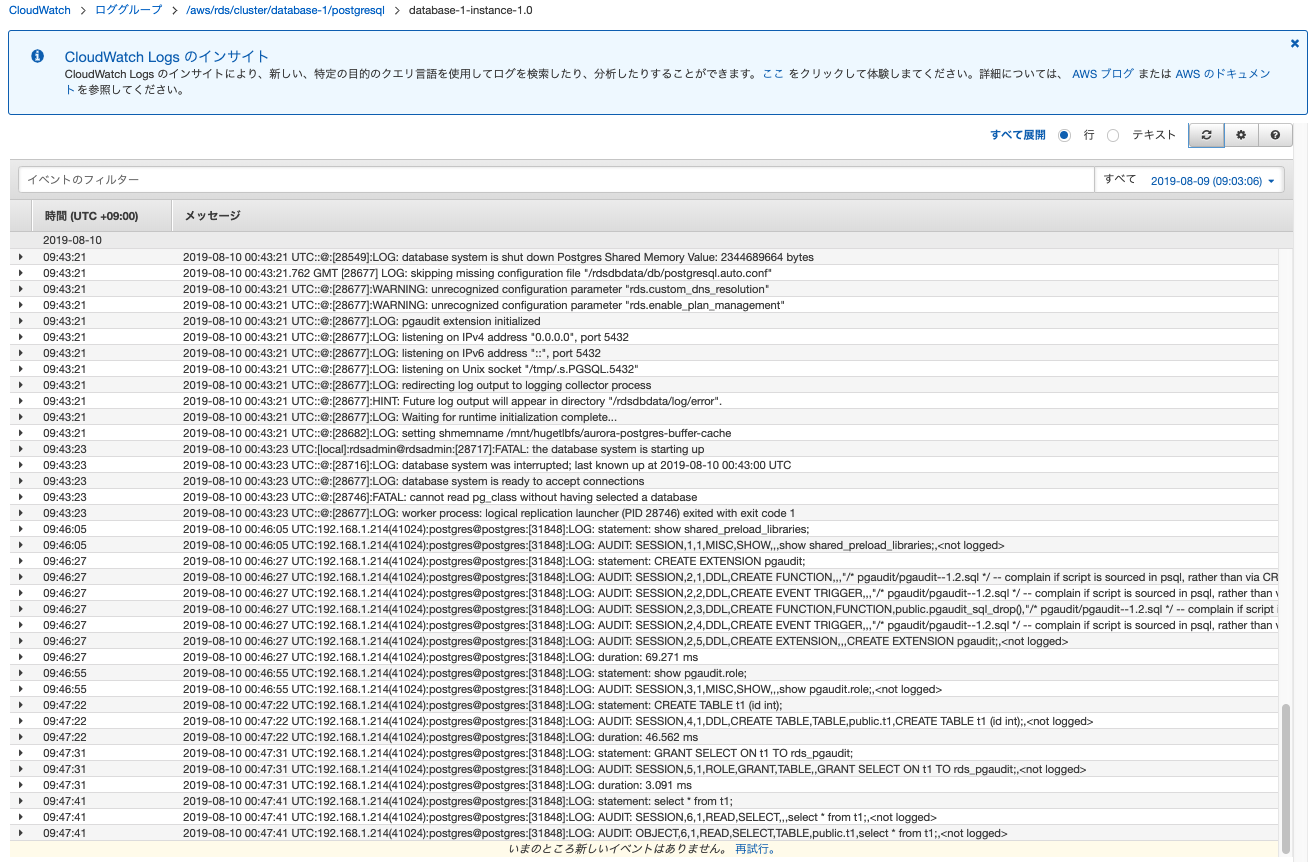Select the 'redirecting log output to logging collector' message
The image size is (1308, 862).
417,385
